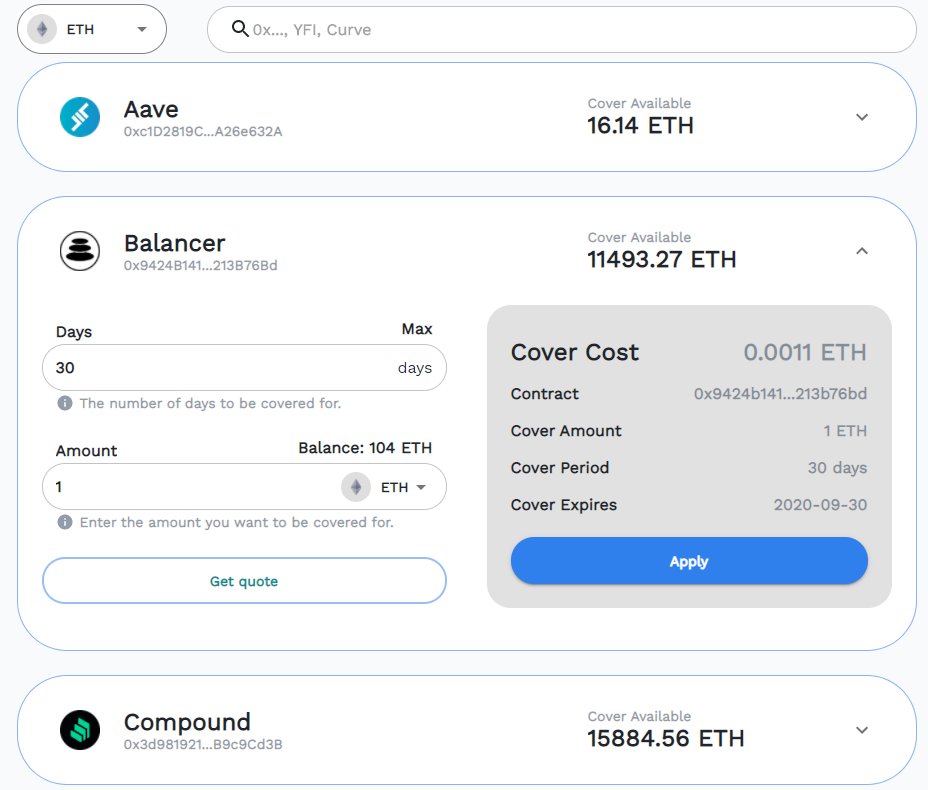The width and height of the screenshot is (928, 790).
Task: Edit the Days input showing 30
Action: click(244, 367)
